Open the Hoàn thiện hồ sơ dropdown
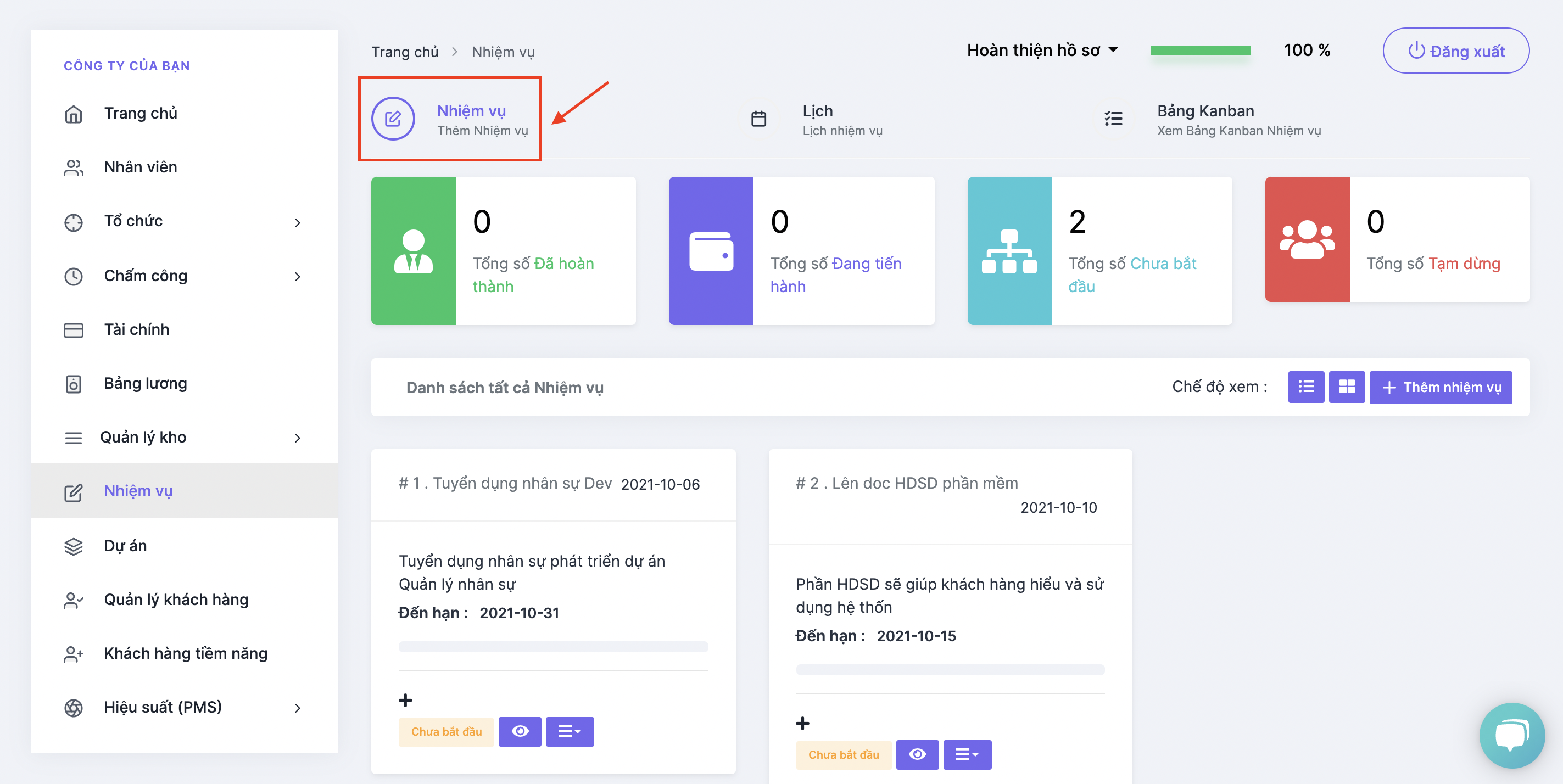 click(x=1042, y=51)
